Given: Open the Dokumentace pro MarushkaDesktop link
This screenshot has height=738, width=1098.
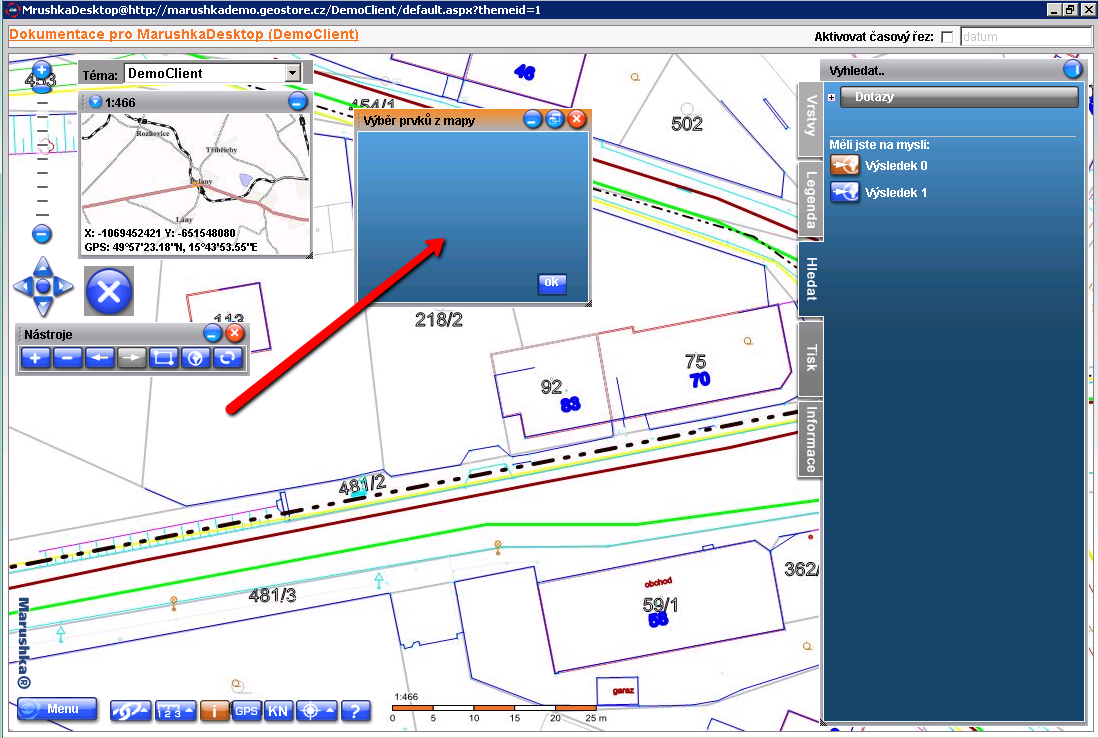Looking at the screenshot, I should pyautogui.click(x=184, y=35).
